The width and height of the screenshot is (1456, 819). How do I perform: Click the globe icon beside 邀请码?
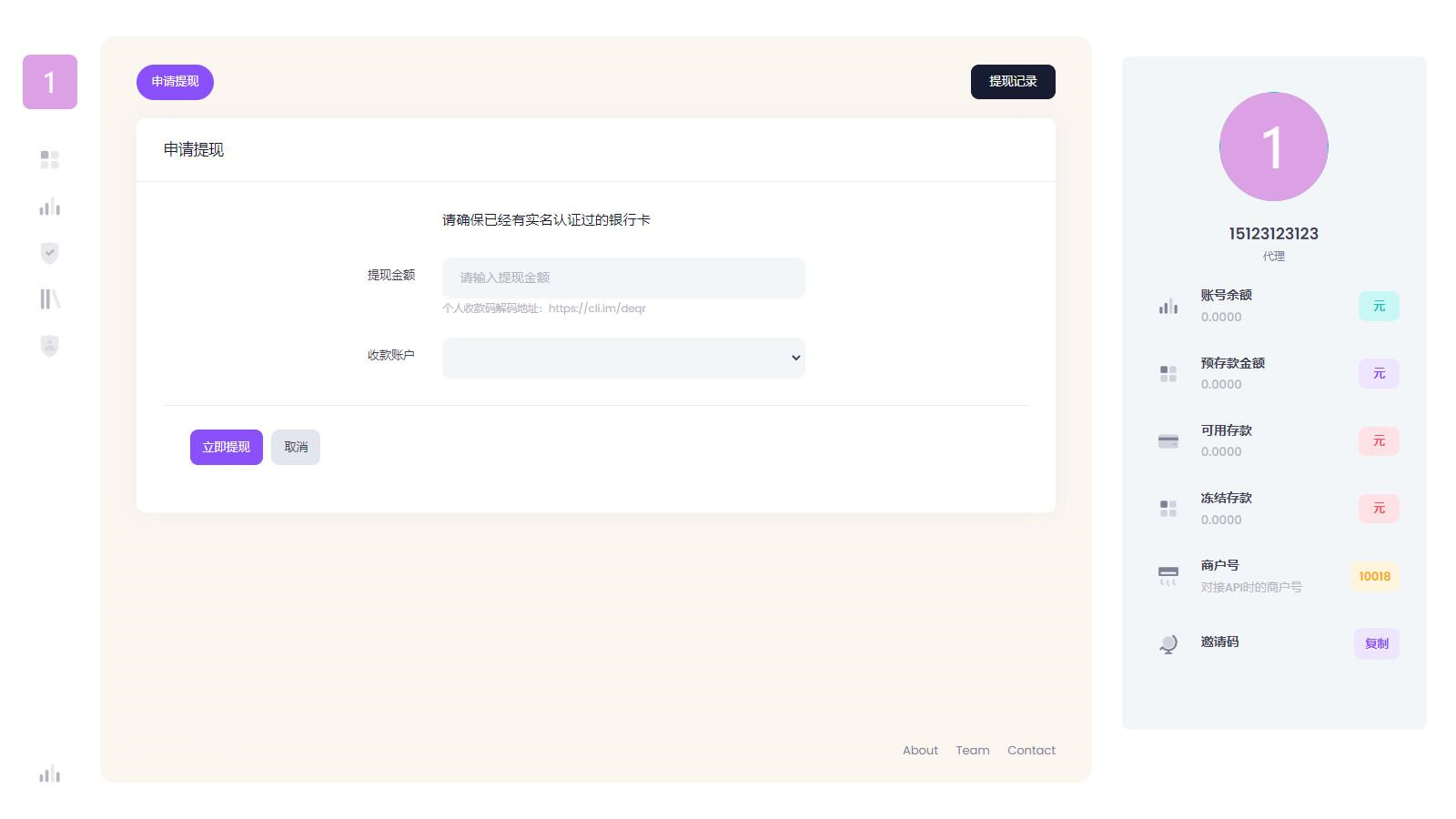point(1168,644)
